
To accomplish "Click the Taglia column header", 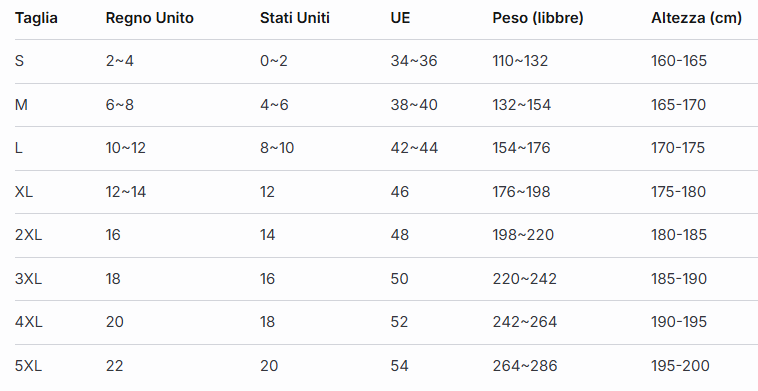I will (36, 18).
